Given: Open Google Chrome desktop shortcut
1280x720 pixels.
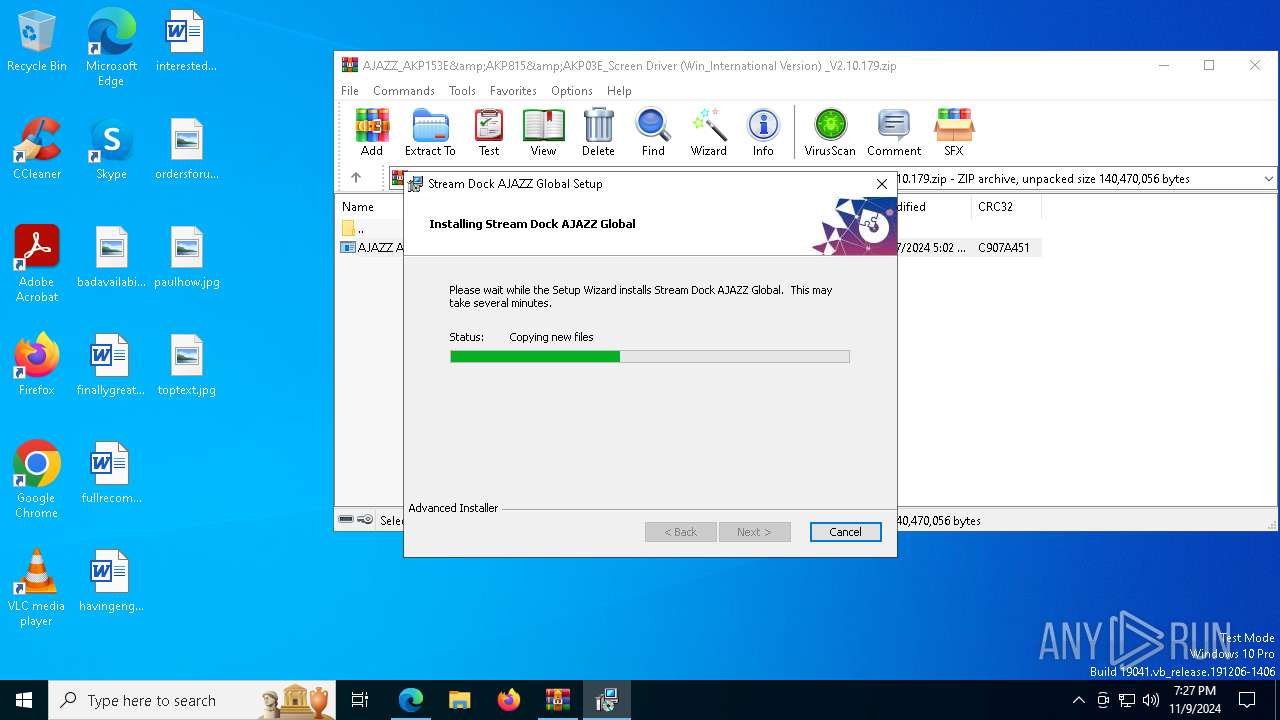Looking at the screenshot, I should point(37,481).
